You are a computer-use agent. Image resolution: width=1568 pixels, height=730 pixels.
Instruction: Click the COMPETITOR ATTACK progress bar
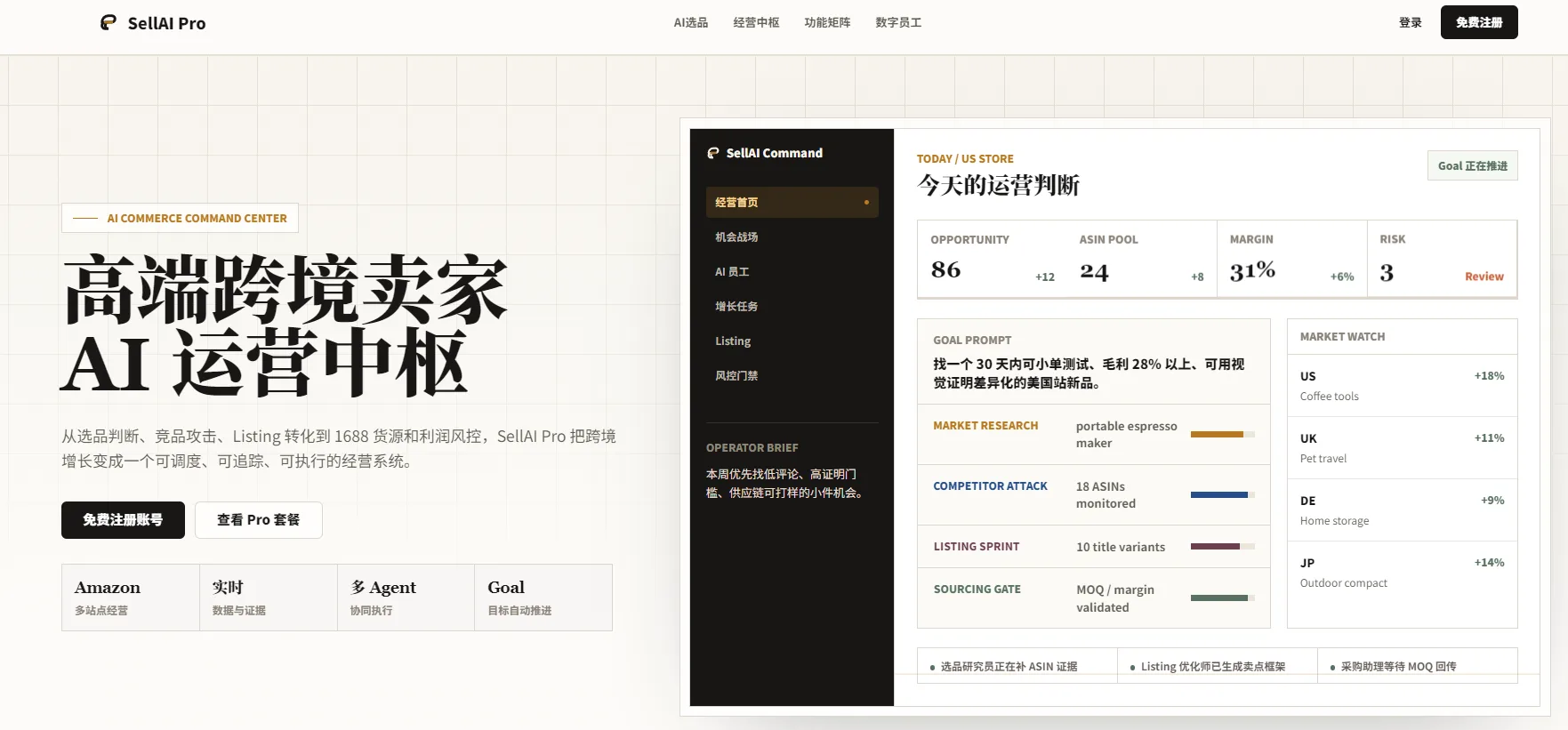click(1223, 494)
